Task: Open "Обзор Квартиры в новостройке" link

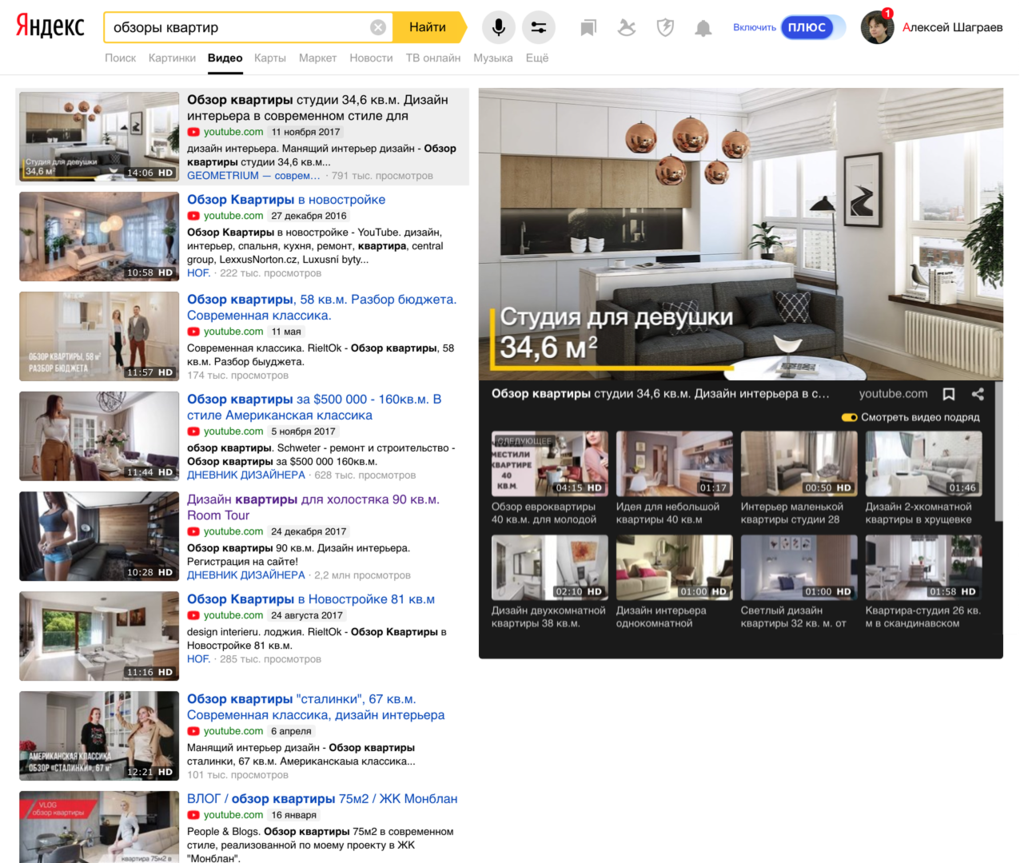Action: tap(286, 200)
